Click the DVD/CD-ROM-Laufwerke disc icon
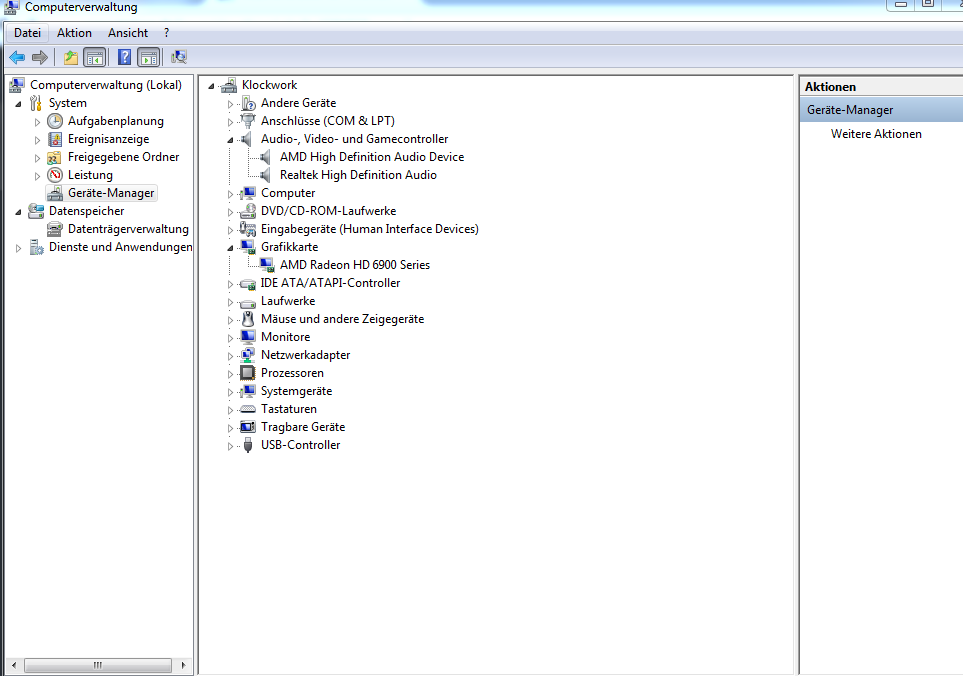963x676 pixels. [x=248, y=211]
